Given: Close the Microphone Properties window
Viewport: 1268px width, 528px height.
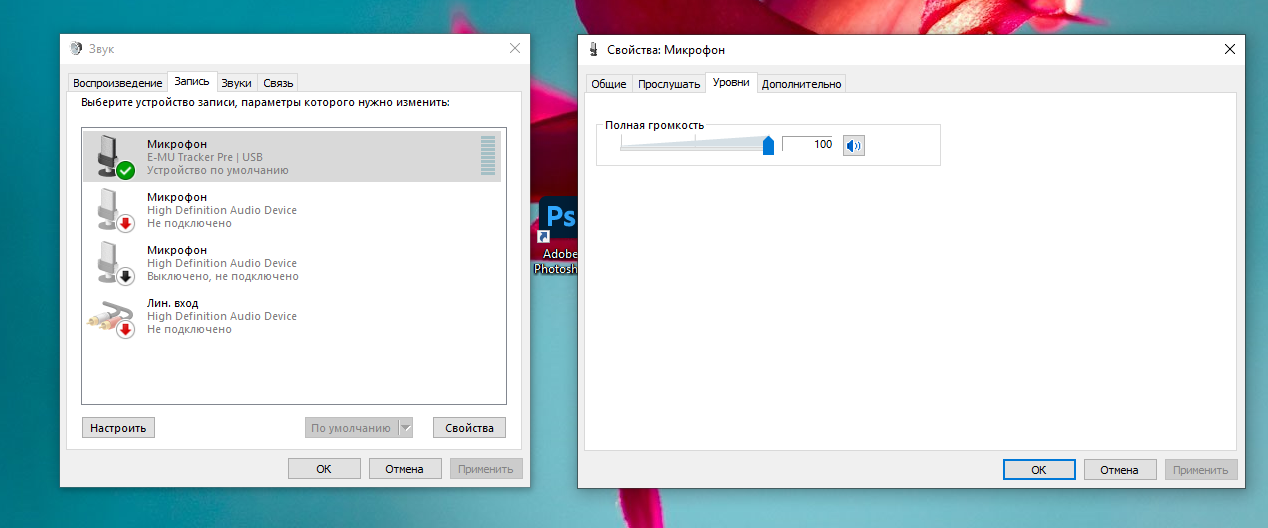Looking at the screenshot, I should [1230, 49].
